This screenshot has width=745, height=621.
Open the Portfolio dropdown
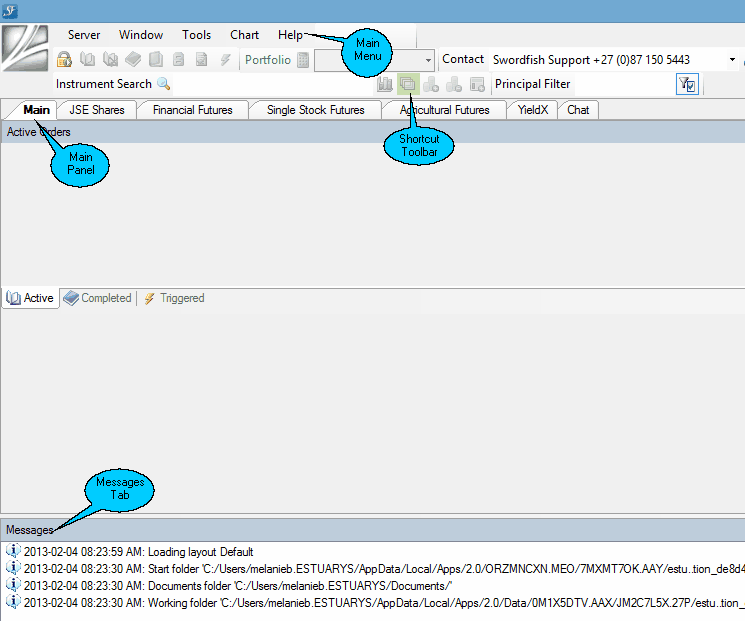coord(429,60)
